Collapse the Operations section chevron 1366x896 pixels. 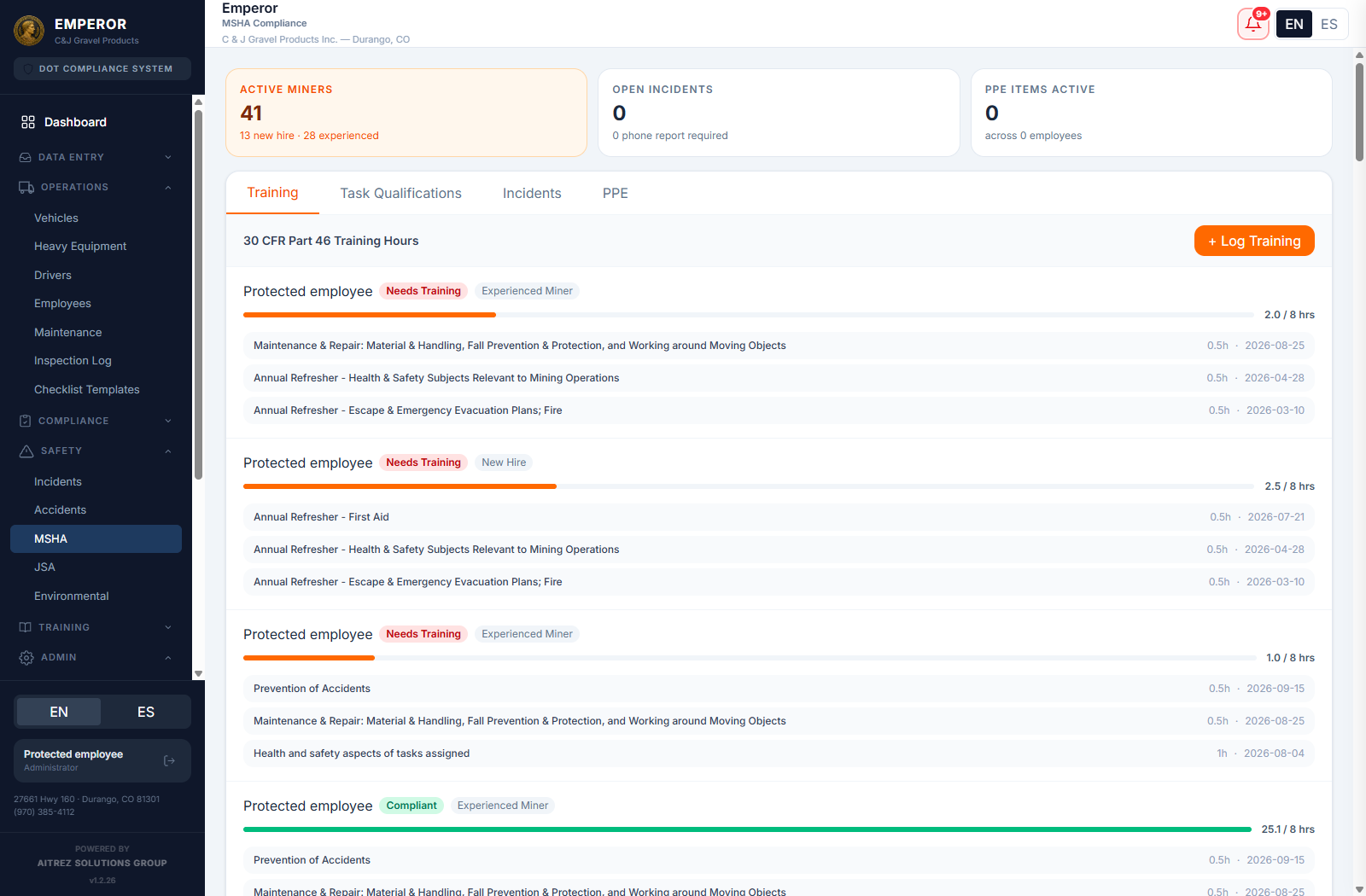point(168,187)
